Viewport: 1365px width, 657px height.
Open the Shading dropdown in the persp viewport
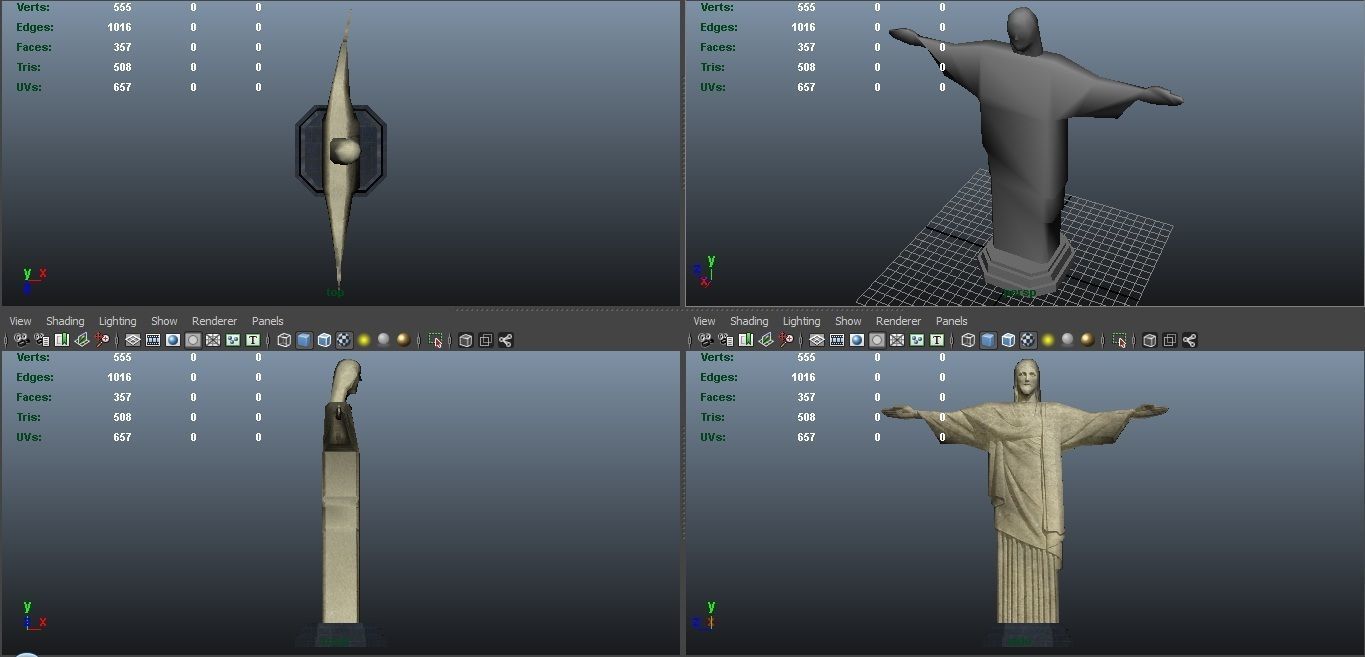coord(749,321)
